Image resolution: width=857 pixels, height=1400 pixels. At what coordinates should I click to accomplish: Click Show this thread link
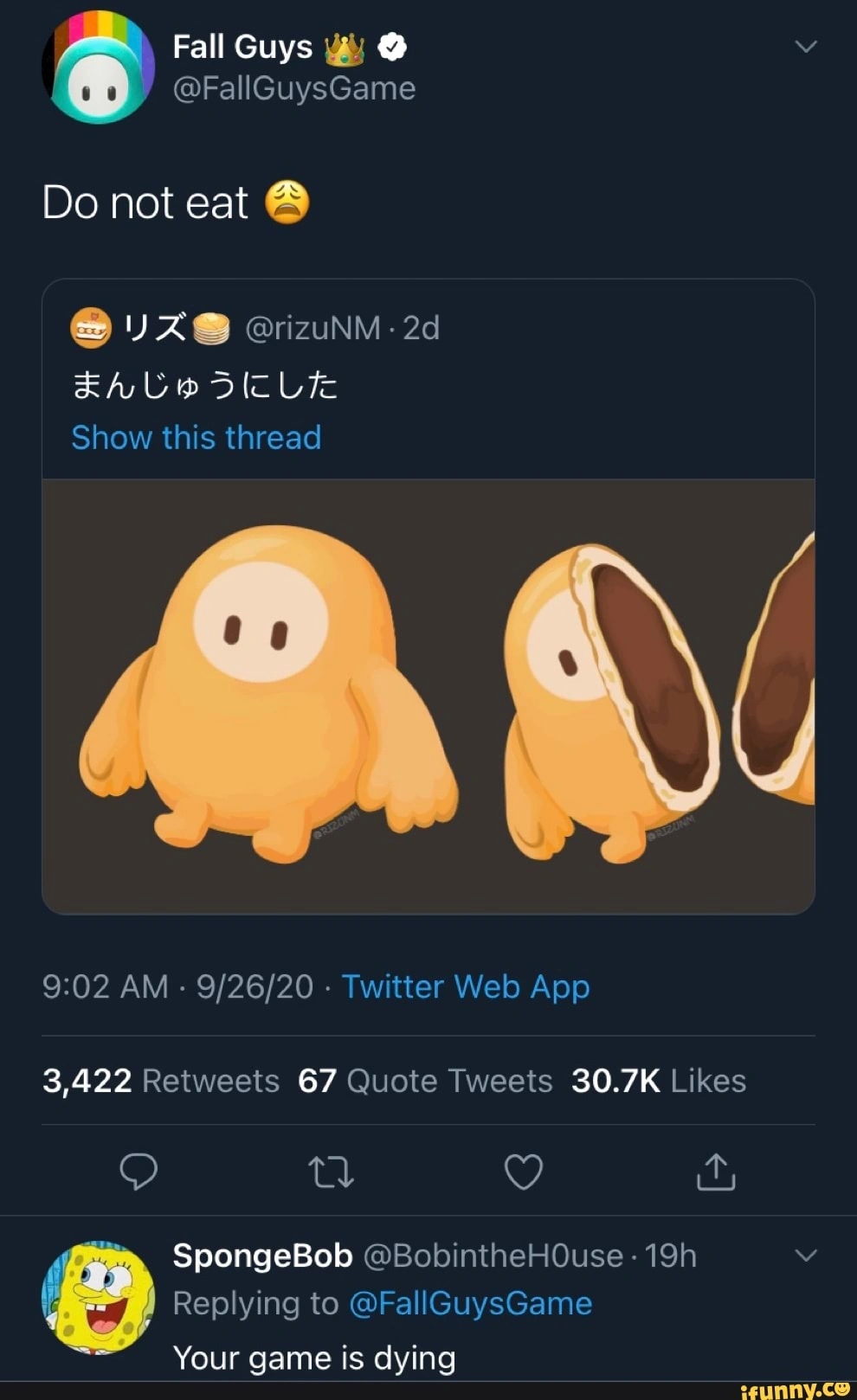pos(197,438)
